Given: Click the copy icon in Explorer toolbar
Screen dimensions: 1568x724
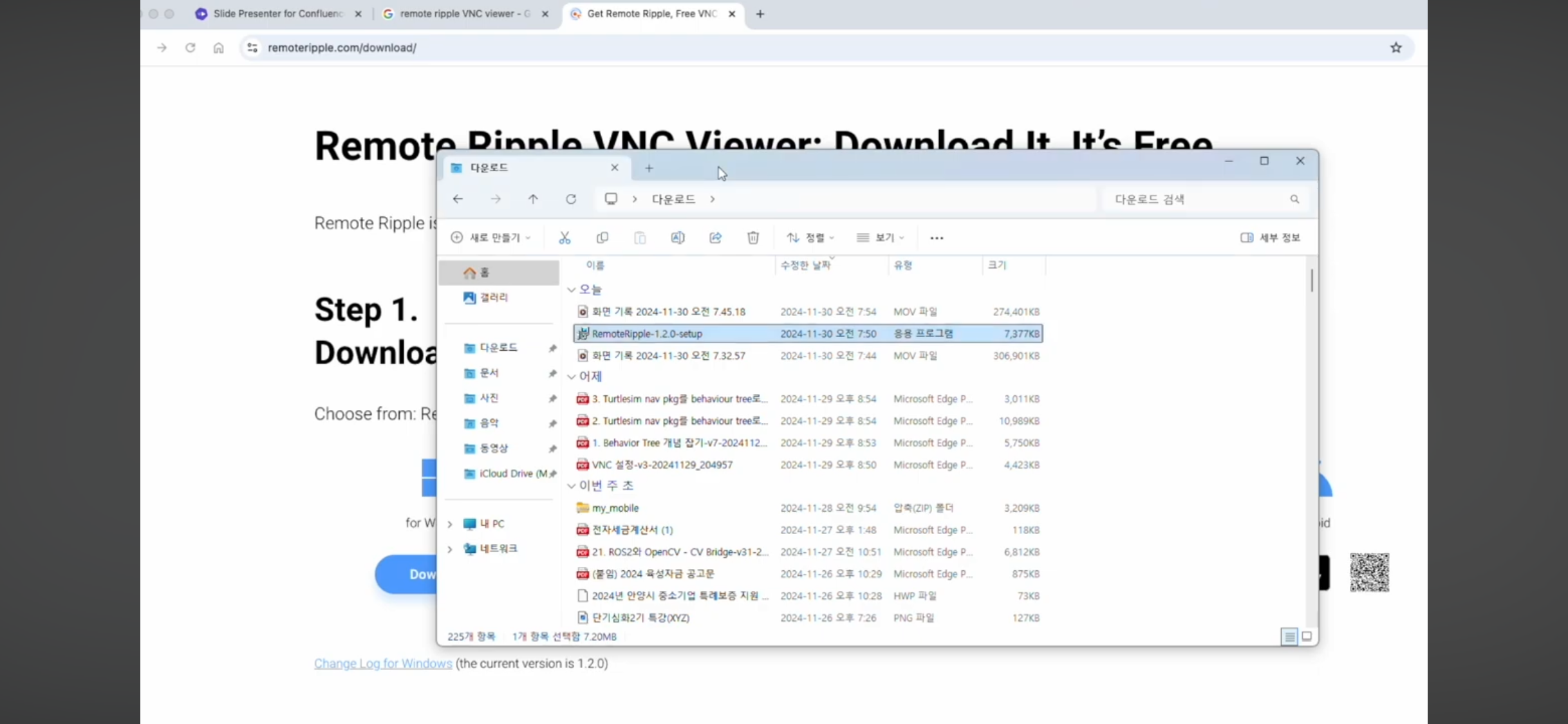Looking at the screenshot, I should tap(602, 238).
